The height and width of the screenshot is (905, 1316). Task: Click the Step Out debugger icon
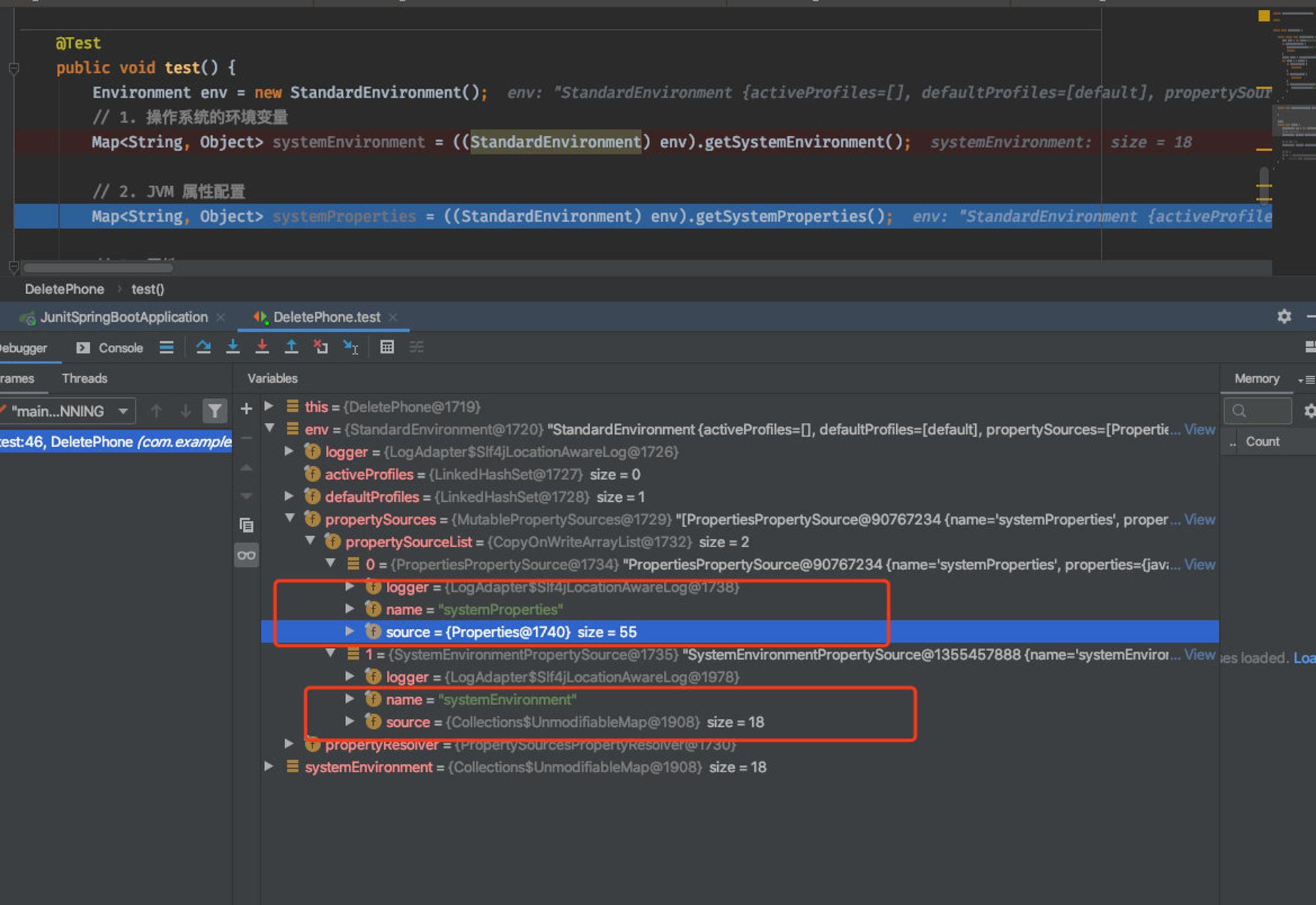pos(291,347)
